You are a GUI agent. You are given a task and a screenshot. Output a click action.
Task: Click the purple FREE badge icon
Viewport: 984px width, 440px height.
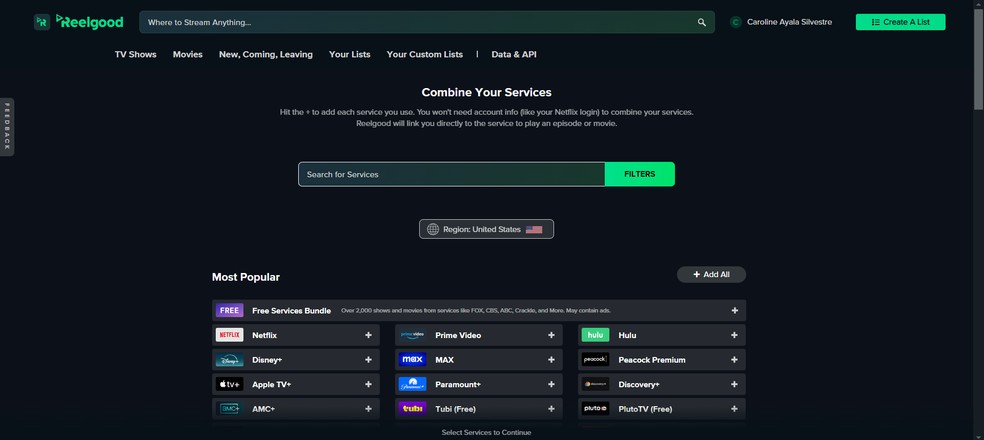tap(230, 311)
